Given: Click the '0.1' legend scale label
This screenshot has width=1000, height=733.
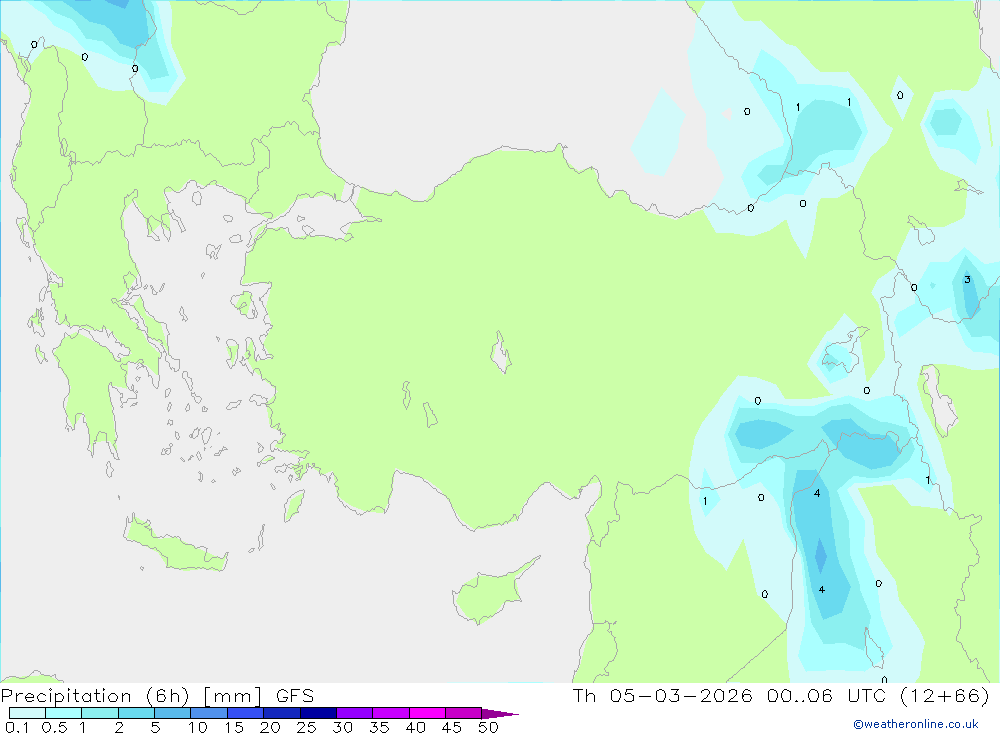Looking at the screenshot, I should pyautogui.click(x=17, y=727).
